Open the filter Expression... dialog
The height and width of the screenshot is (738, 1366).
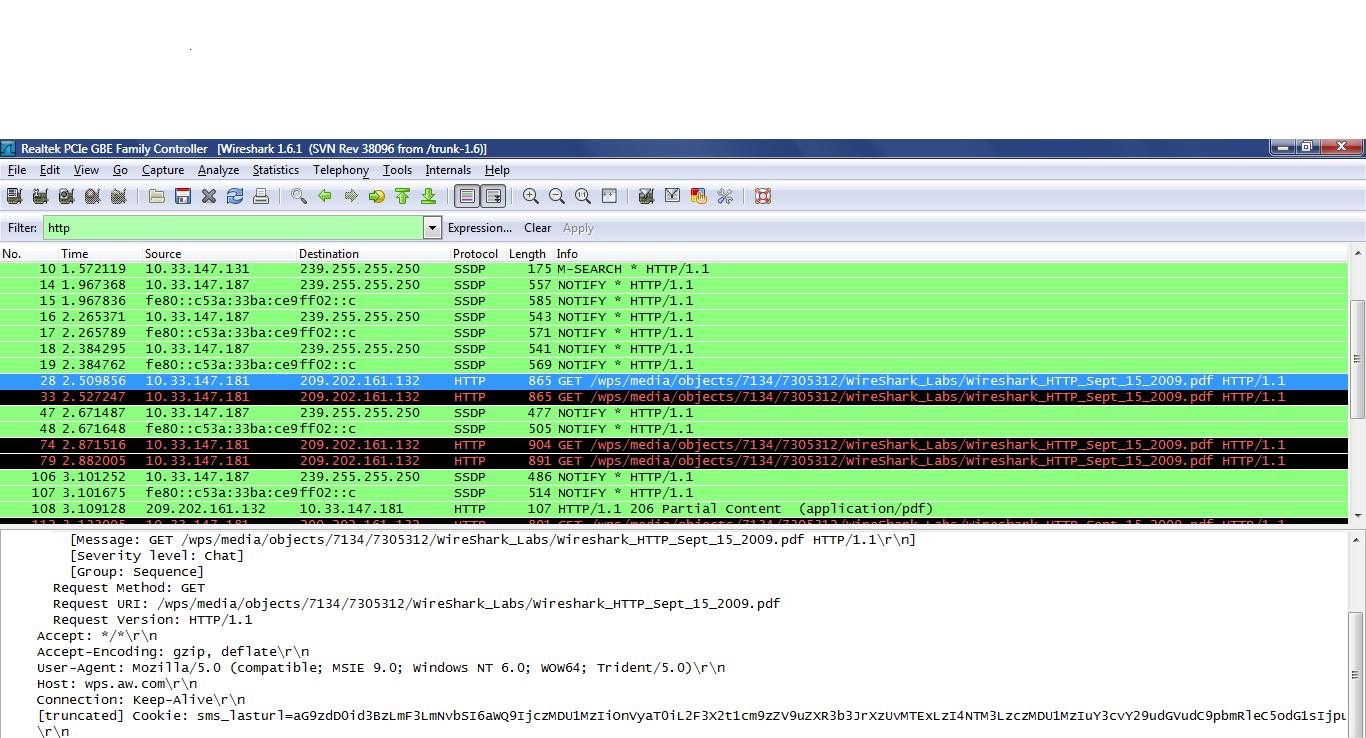pyautogui.click(x=480, y=228)
